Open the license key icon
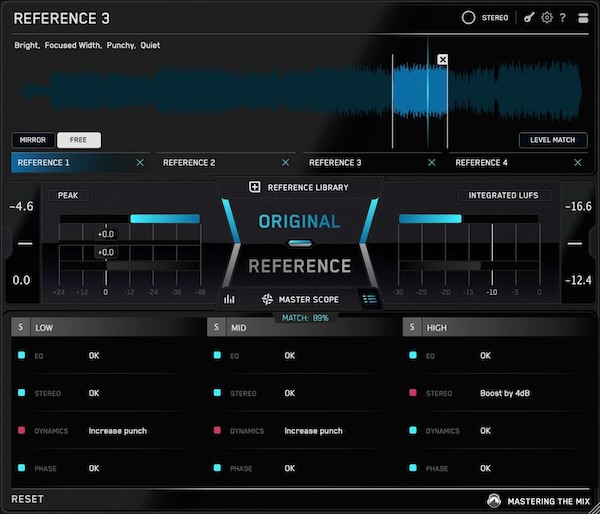This screenshot has width=600, height=514. pos(529,18)
